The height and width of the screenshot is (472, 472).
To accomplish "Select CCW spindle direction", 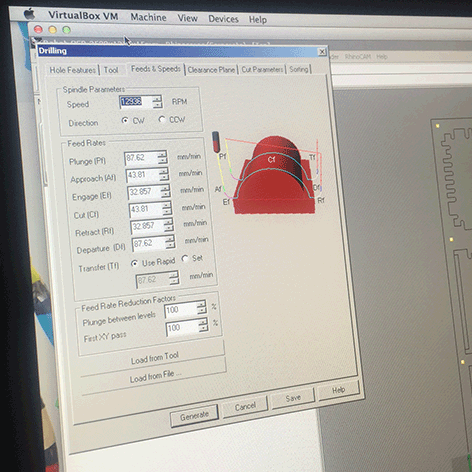I will pyautogui.click(x=162, y=119).
